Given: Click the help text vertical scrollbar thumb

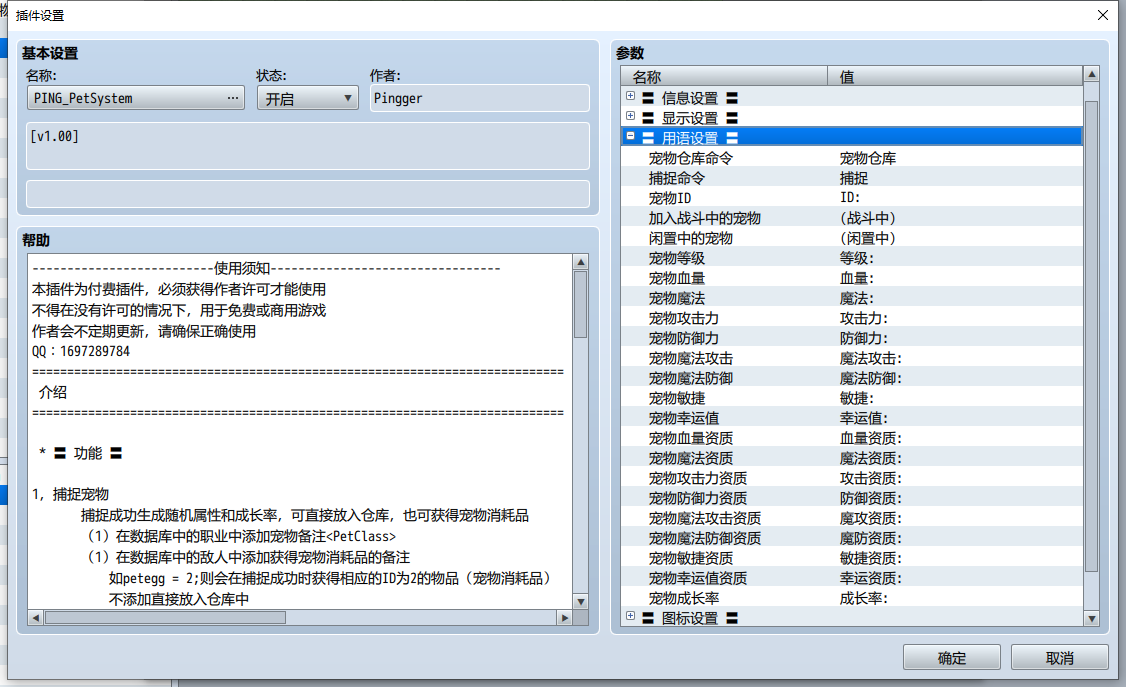Looking at the screenshot, I should pyautogui.click(x=581, y=304).
